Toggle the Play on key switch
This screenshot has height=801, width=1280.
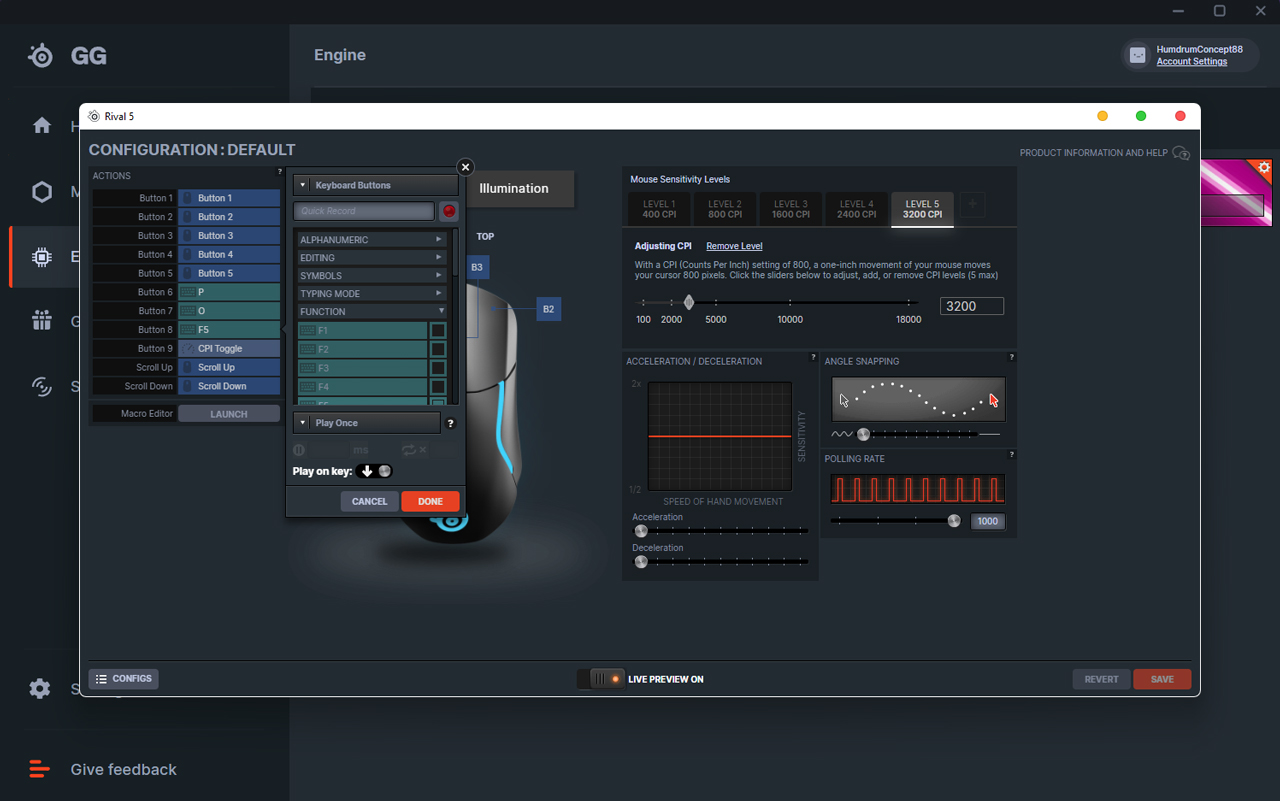click(x=374, y=471)
